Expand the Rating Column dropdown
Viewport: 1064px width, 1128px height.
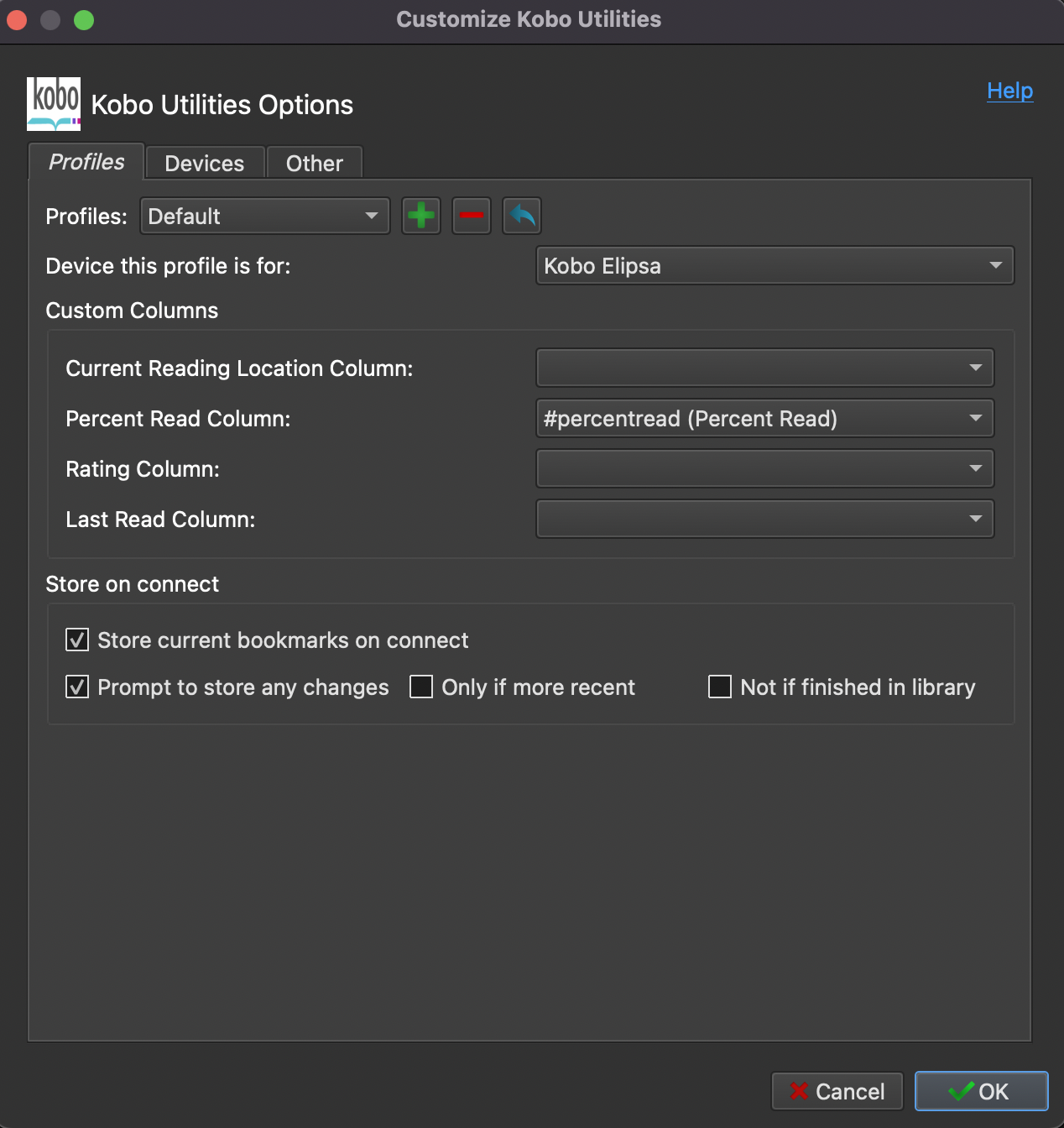pos(765,468)
